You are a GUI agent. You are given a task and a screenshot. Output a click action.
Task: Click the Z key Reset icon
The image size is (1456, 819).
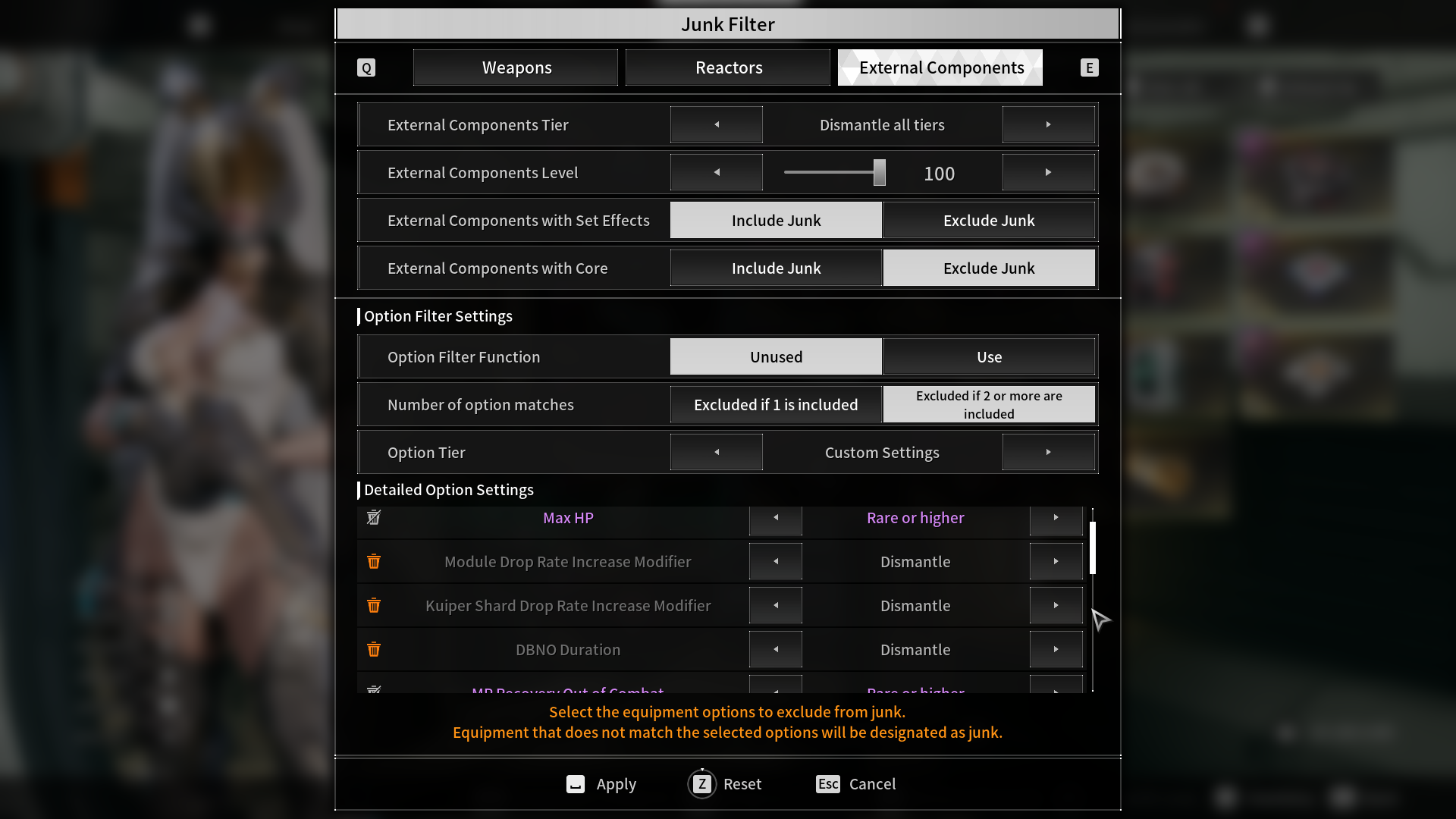[x=702, y=784]
